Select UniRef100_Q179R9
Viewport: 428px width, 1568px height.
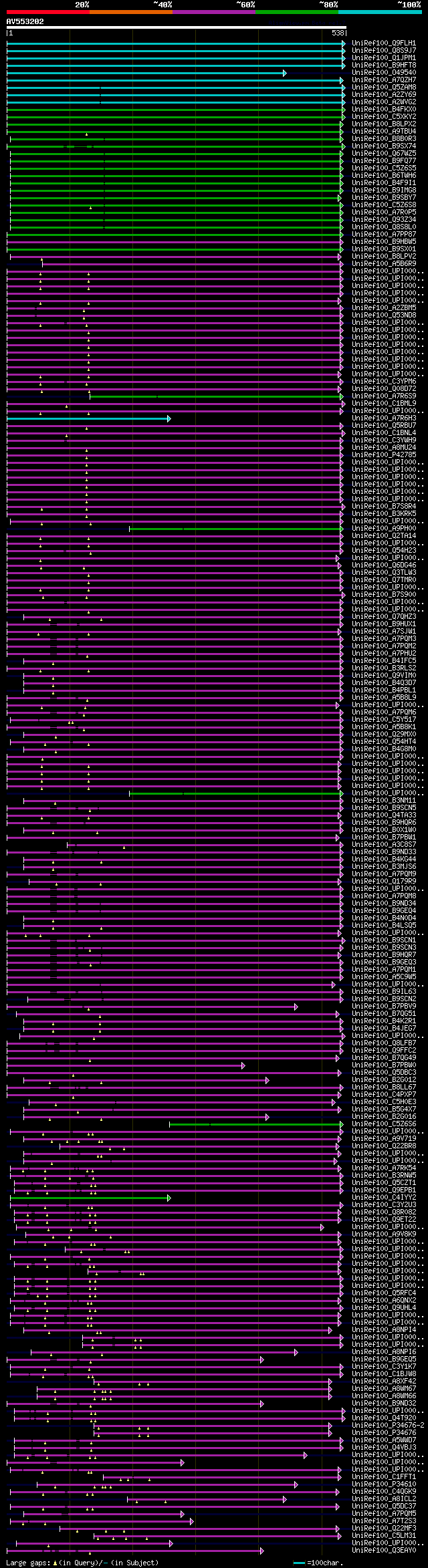pyautogui.click(x=384, y=882)
